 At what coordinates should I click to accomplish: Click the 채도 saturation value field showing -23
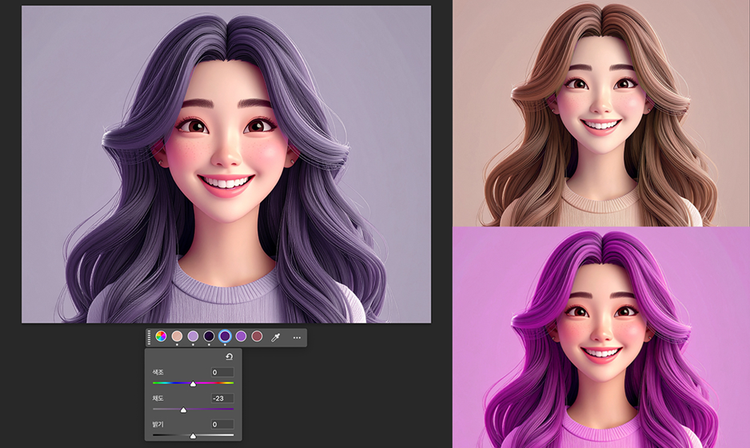222,398
